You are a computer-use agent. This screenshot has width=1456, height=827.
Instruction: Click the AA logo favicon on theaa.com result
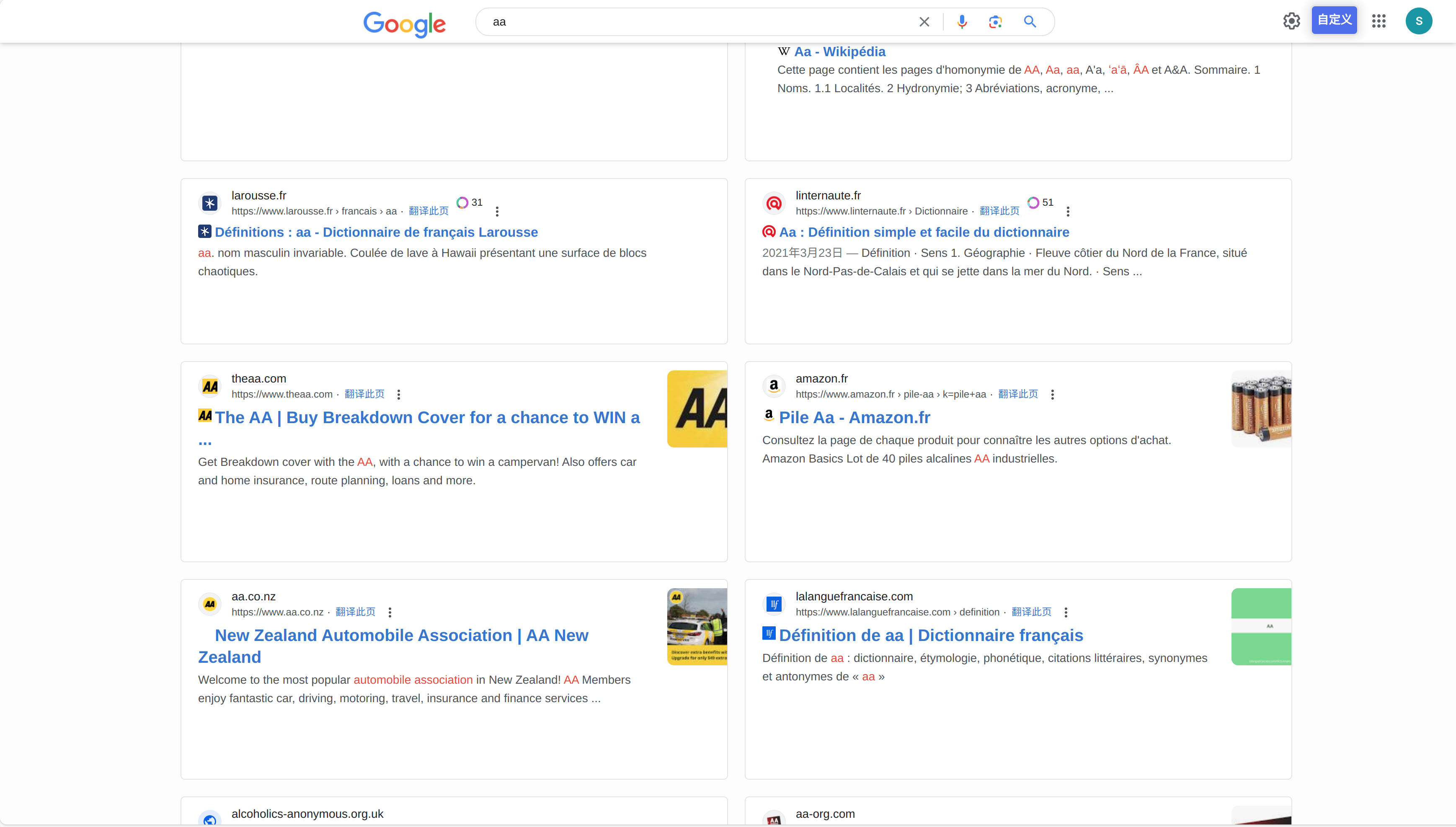point(209,386)
